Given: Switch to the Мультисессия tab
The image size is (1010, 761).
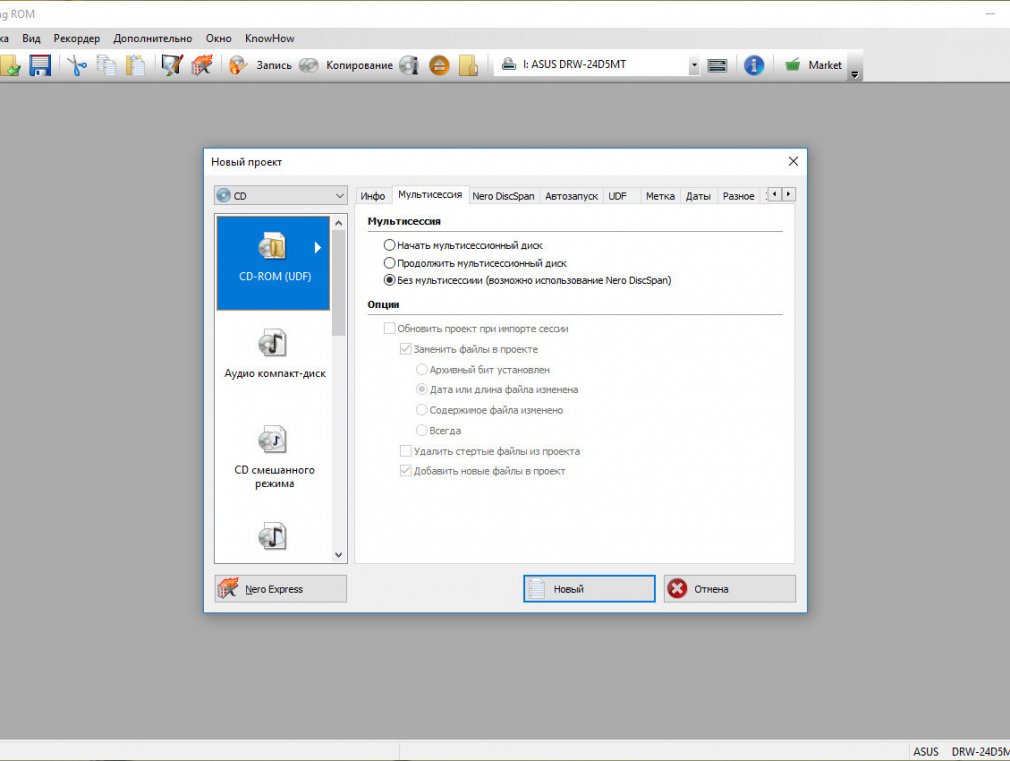Looking at the screenshot, I should point(430,195).
